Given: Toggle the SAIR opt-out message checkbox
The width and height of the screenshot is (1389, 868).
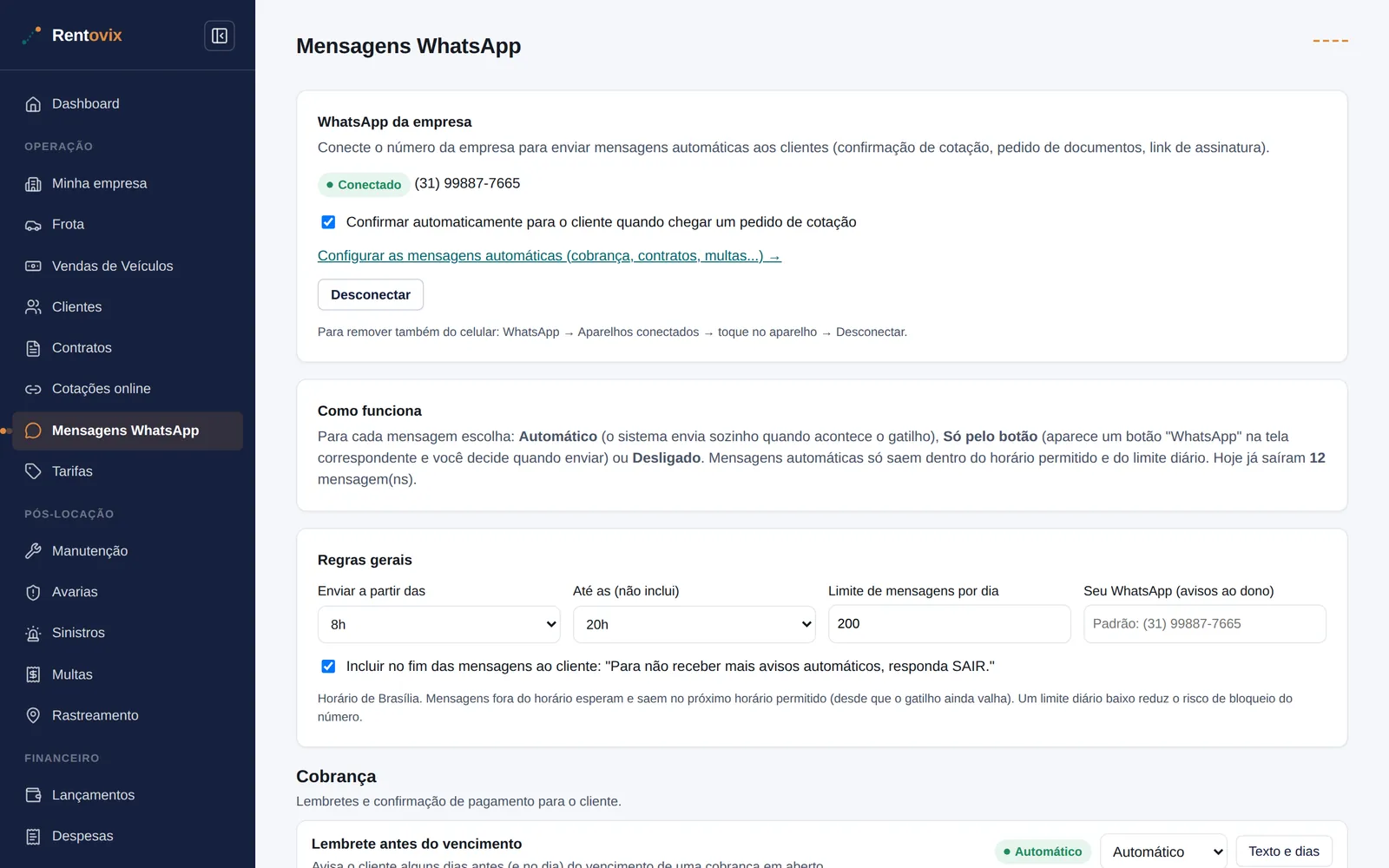Looking at the screenshot, I should tap(328, 667).
